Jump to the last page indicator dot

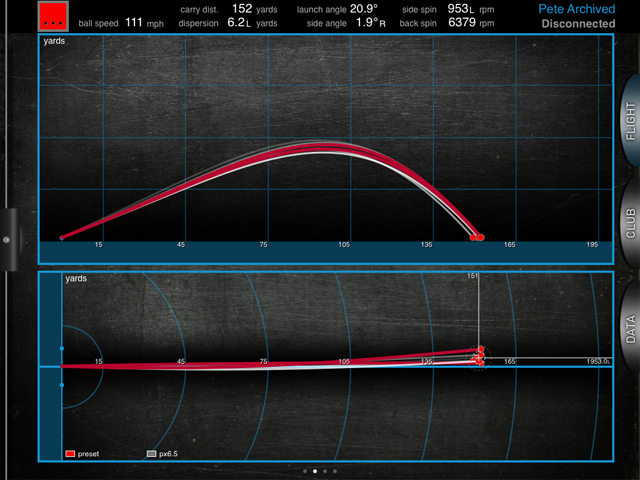point(335,470)
